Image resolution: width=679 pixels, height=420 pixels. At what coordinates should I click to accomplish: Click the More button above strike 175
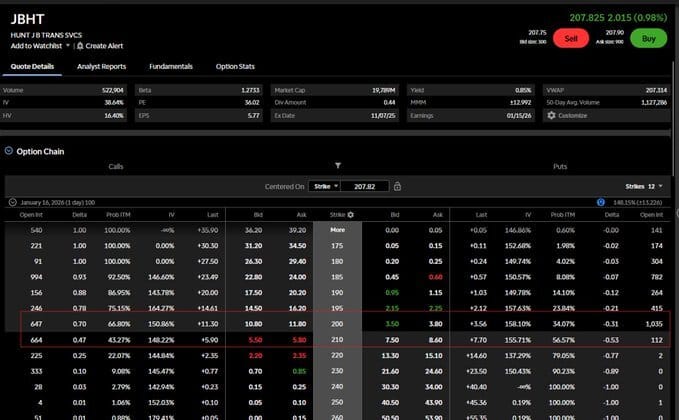click(337, 230)
